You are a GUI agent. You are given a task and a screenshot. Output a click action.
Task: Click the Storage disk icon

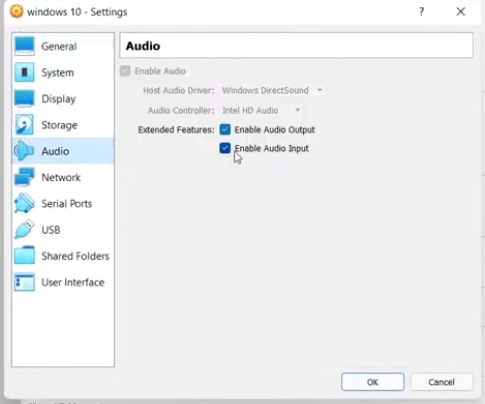point(24,125)
